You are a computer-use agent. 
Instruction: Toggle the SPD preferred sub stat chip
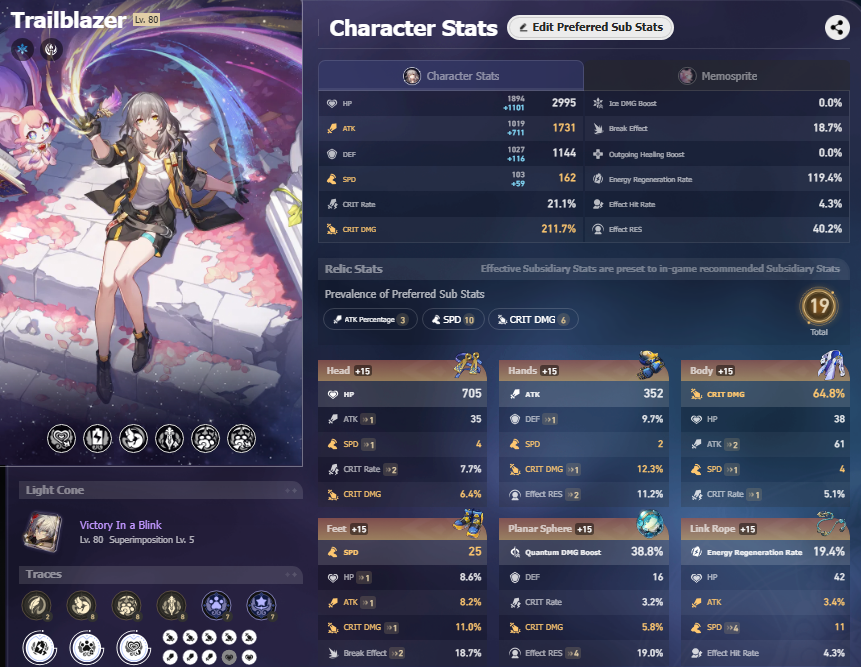(453, 320)
